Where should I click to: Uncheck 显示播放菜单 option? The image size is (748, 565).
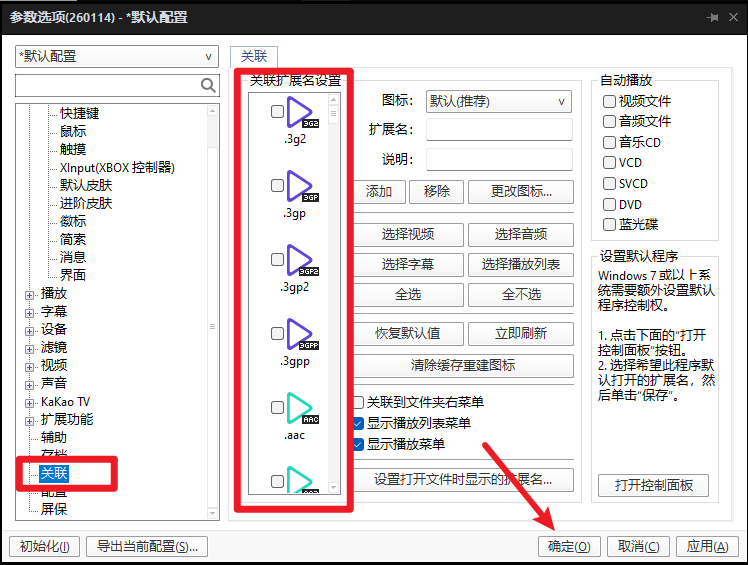(359, 444)
